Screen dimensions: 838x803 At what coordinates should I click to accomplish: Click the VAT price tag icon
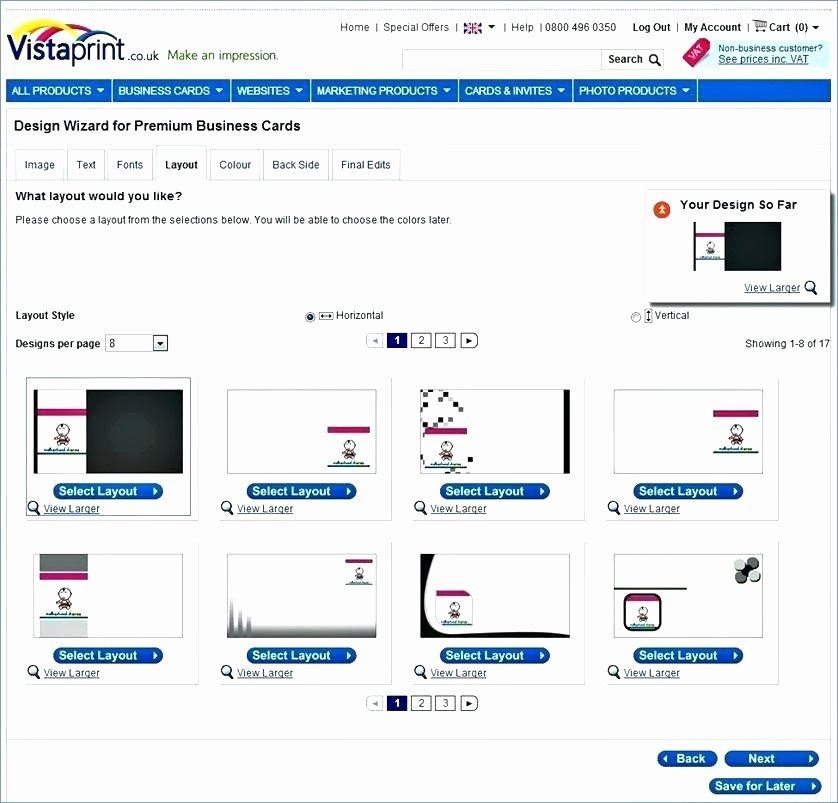696,53
